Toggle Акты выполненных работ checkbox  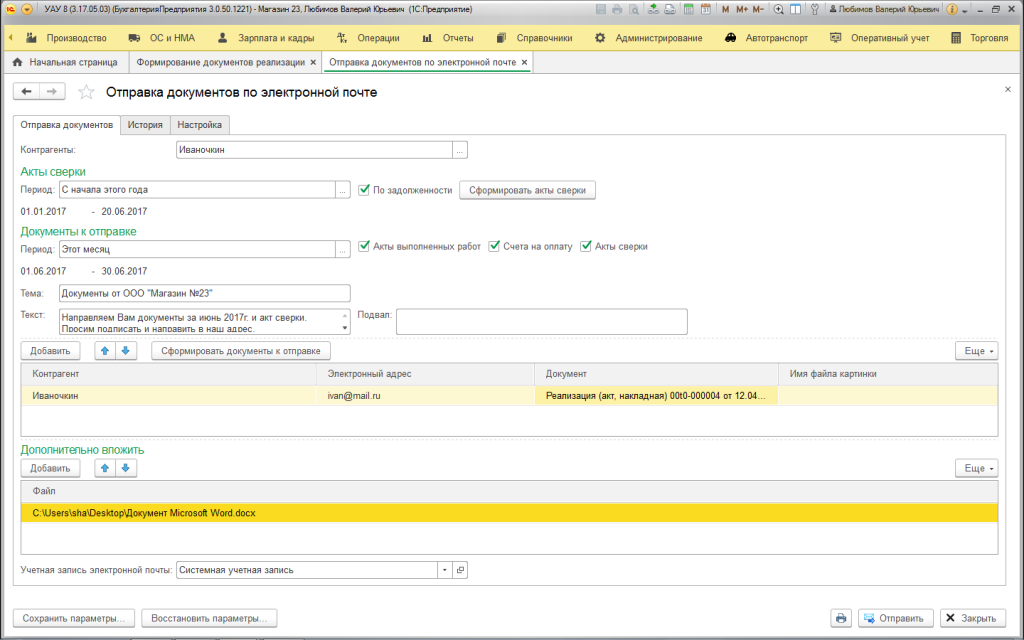pyautogui.click(x=364, y=246)
